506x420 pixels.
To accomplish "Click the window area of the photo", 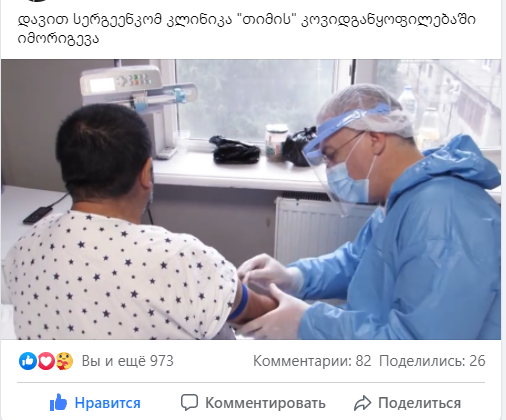I will point(255,100).
